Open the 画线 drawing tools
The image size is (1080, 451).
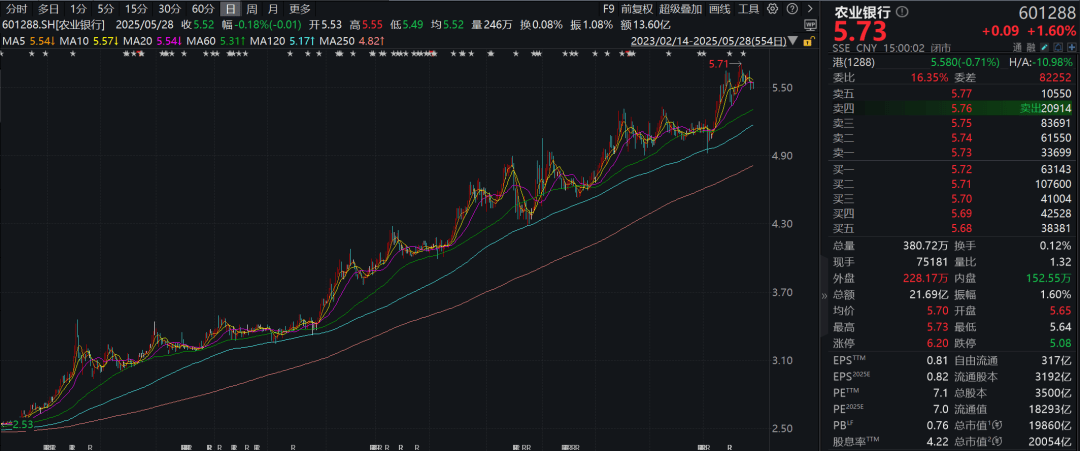click(719, 9)
